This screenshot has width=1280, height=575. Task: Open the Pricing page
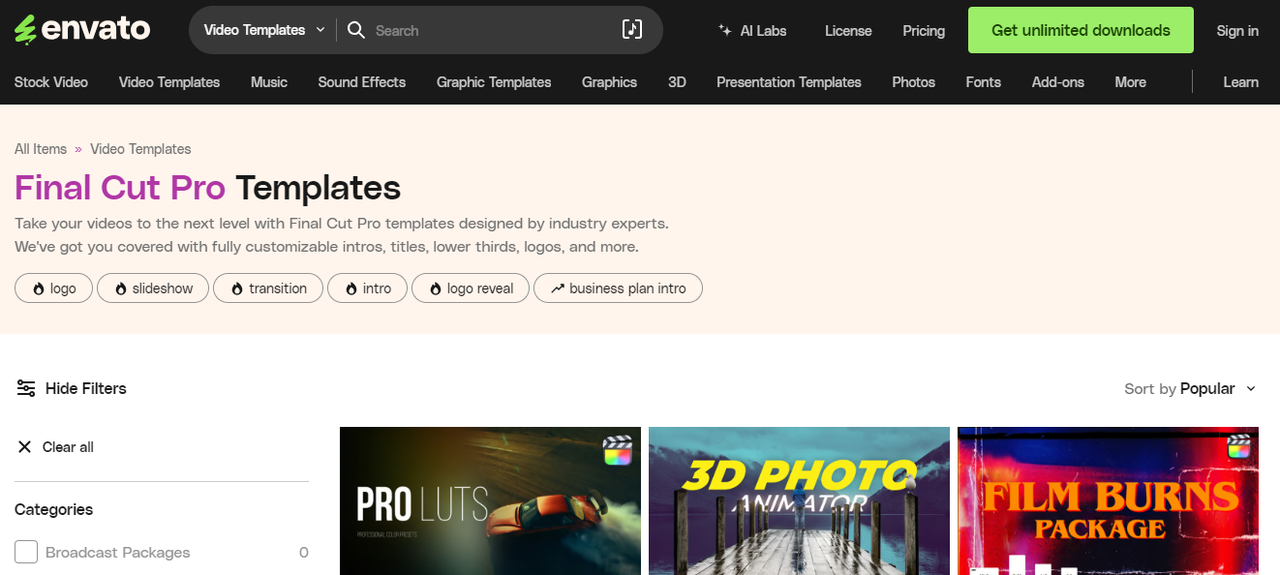point(924,31)
